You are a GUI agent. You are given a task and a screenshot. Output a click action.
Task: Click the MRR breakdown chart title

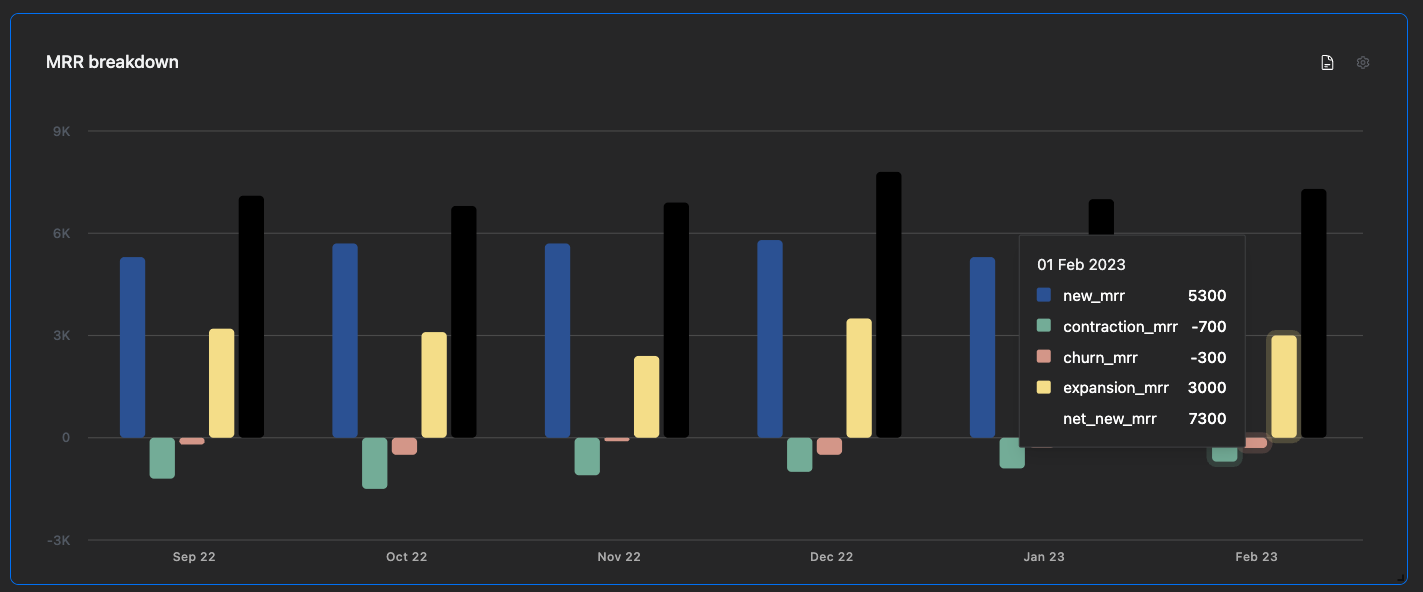pyautogui.click(x=112, y=62)
